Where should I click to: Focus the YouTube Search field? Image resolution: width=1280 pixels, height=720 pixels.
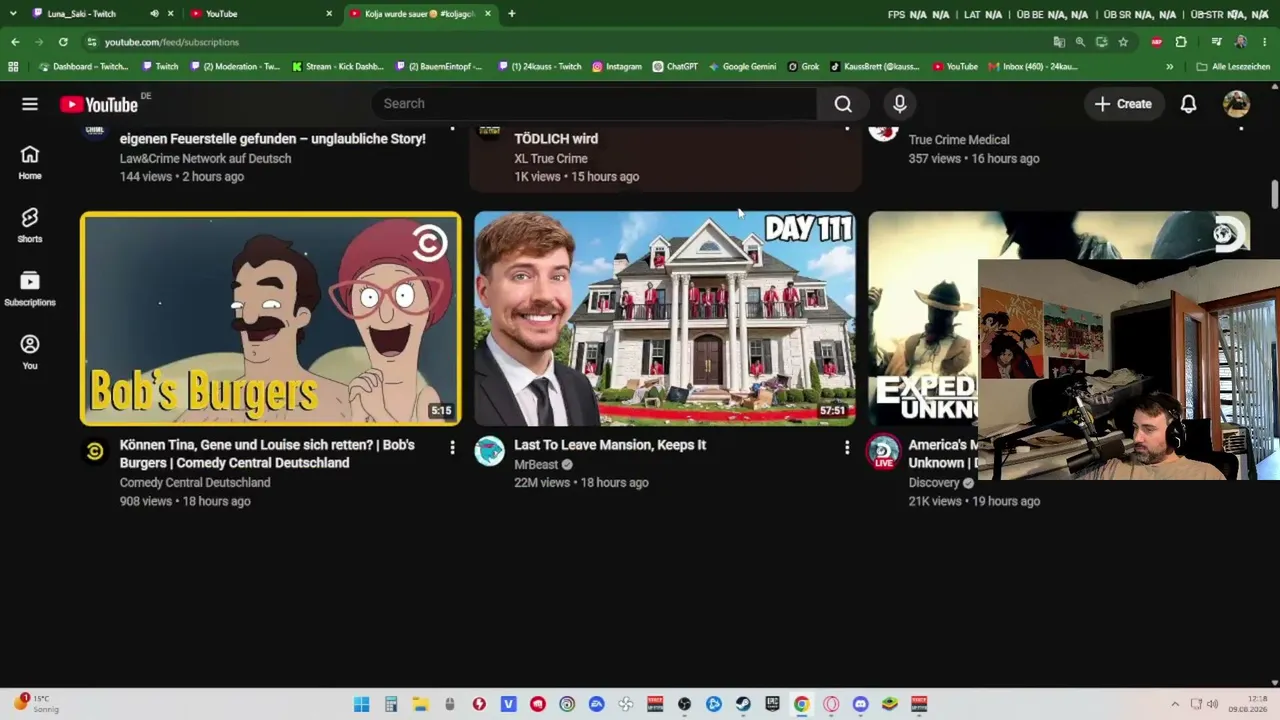coord(594,104)
